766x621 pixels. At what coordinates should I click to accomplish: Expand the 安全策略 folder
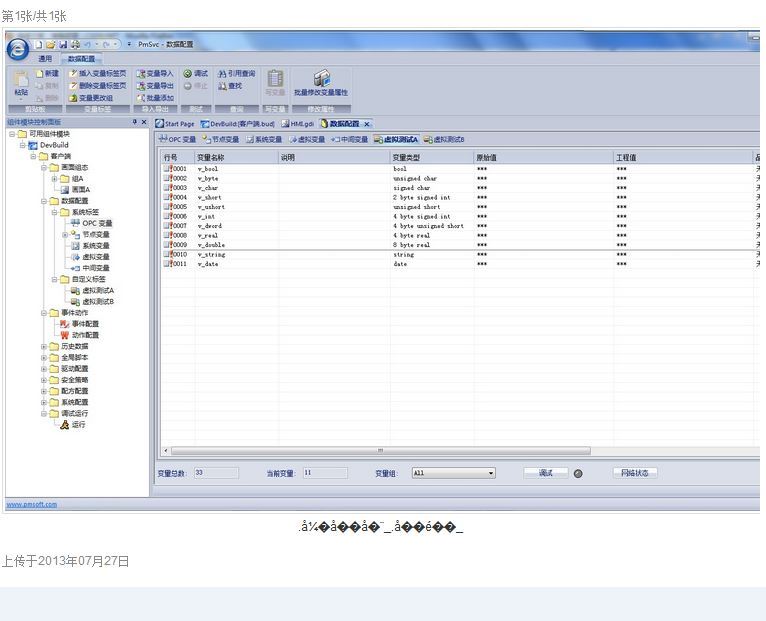(44, 380)
